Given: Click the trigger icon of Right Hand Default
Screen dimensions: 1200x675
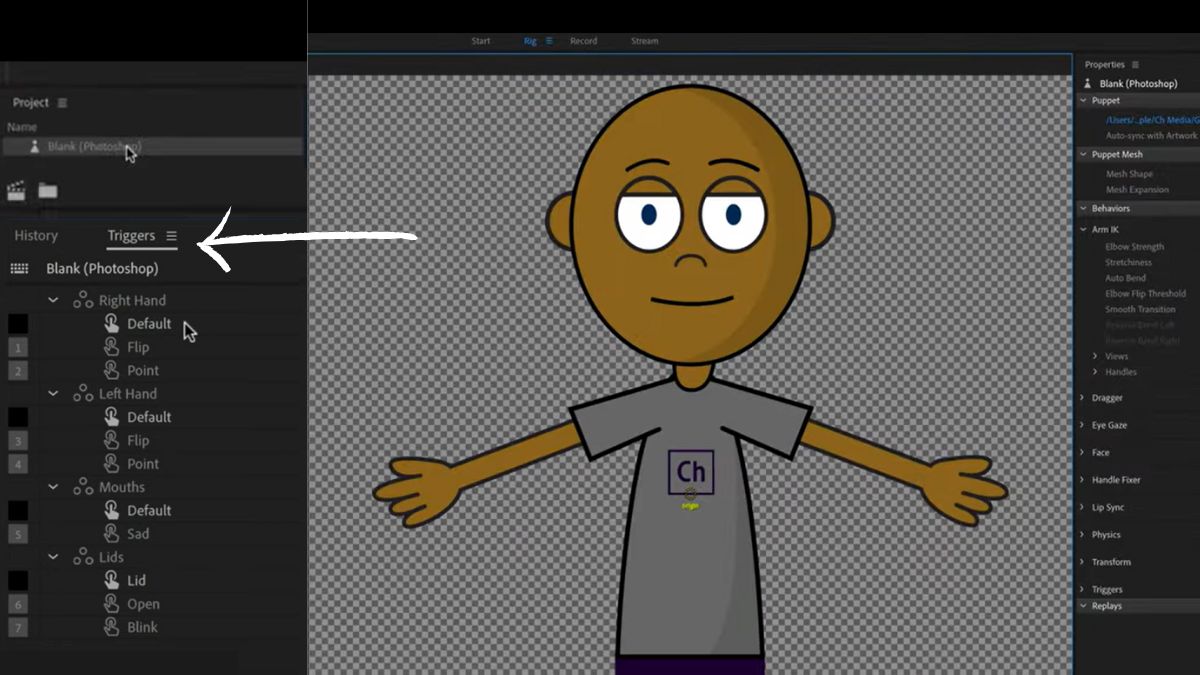Looking at the screenshot, I should pos(111,324).
